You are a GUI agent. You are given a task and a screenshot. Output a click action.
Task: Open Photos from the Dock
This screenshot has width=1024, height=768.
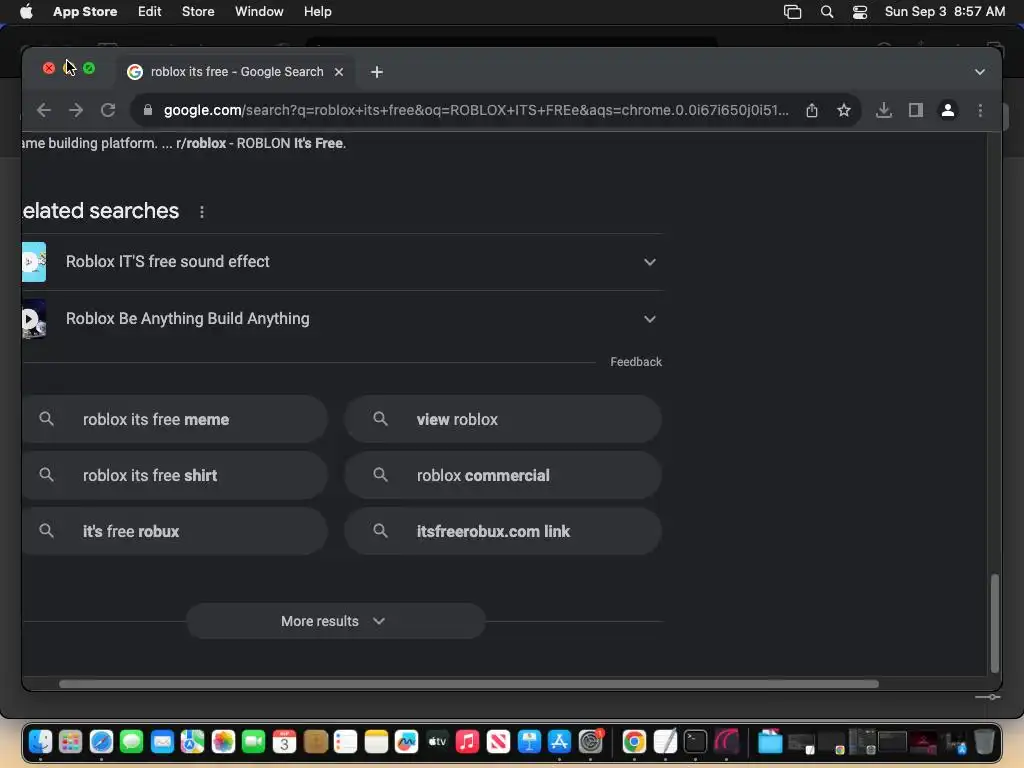point(223,741)
